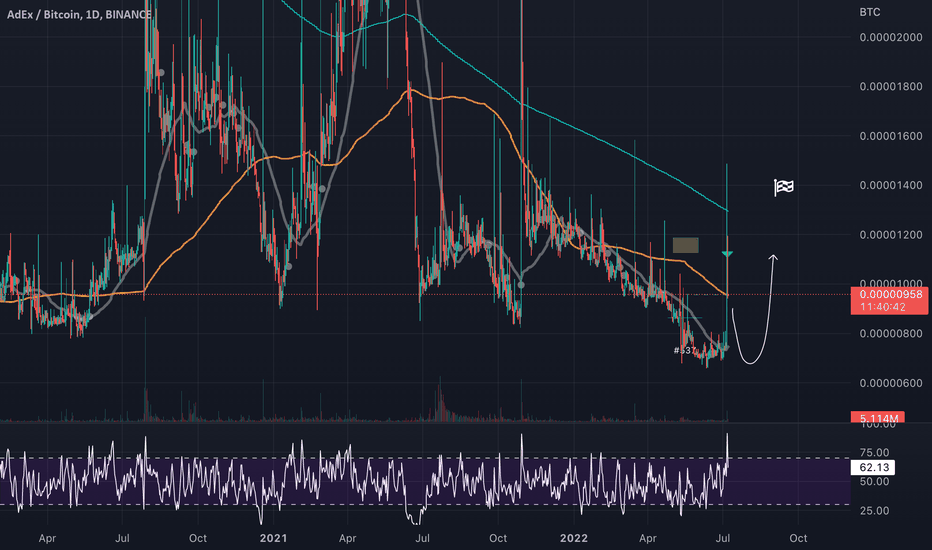Select the white curved arrow drawing

[x=755, y=309]
